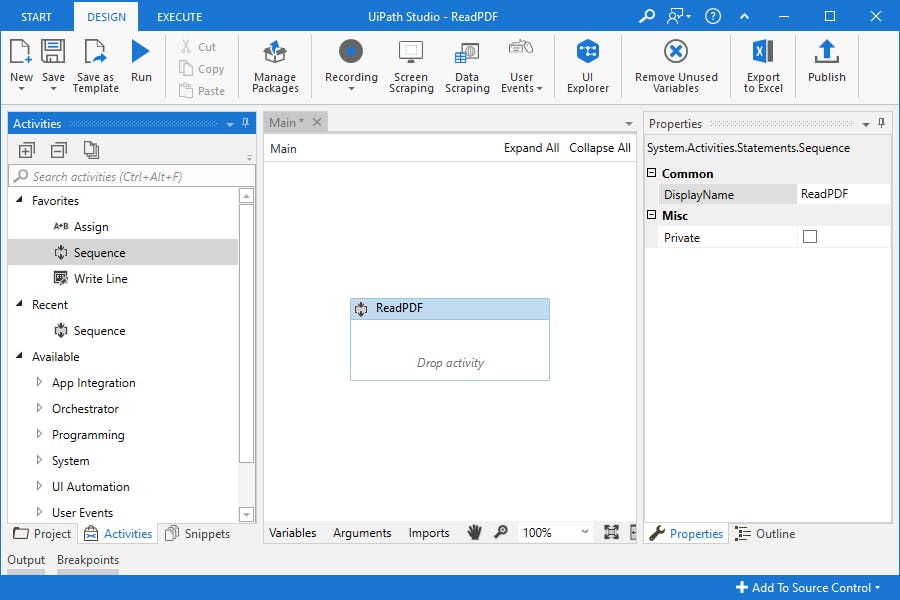900x600 pixels.
Task: Expand the UI Automation category
Action: coord(39,486)
